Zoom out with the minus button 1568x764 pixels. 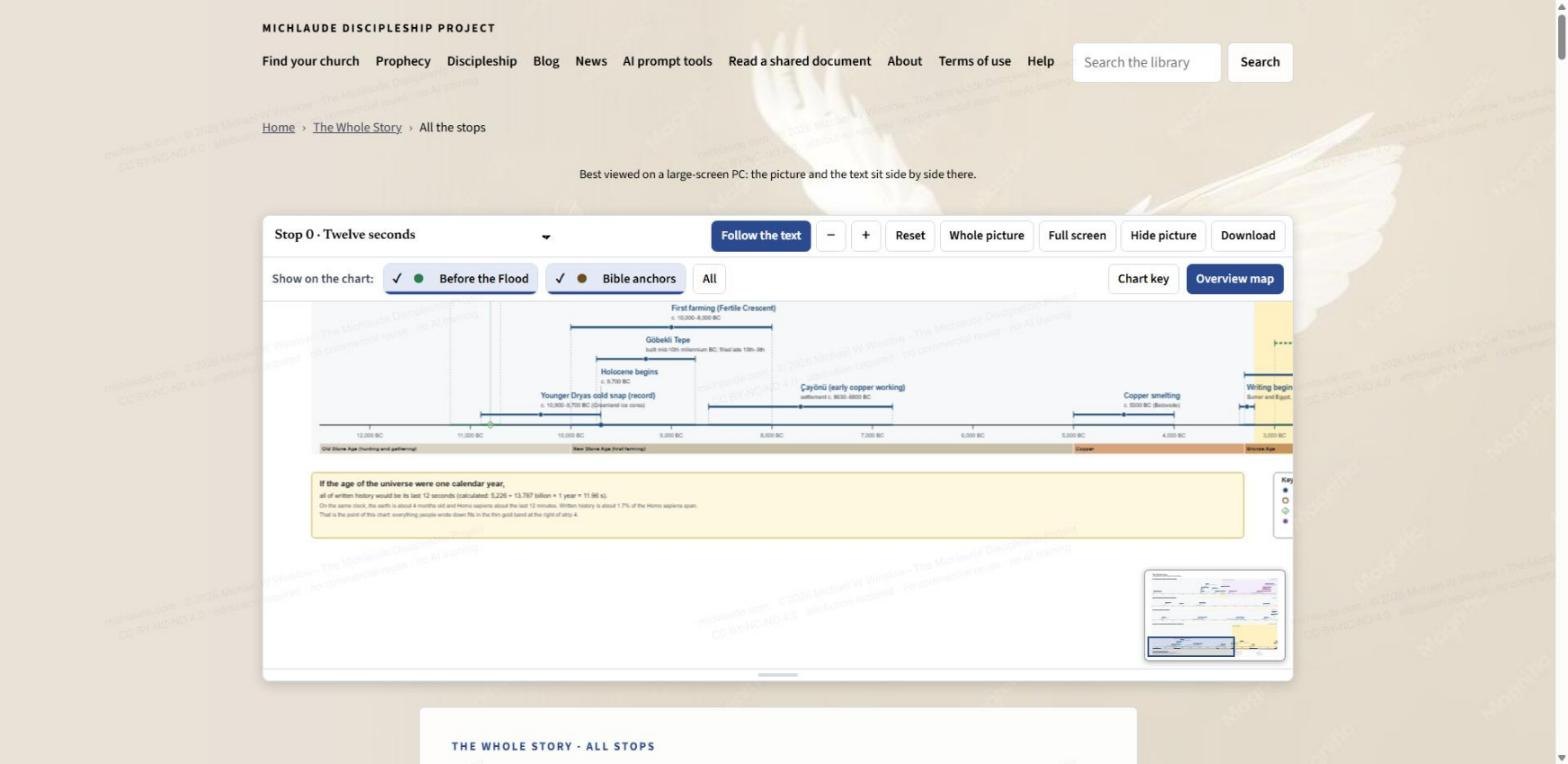(x=830, y=236)
